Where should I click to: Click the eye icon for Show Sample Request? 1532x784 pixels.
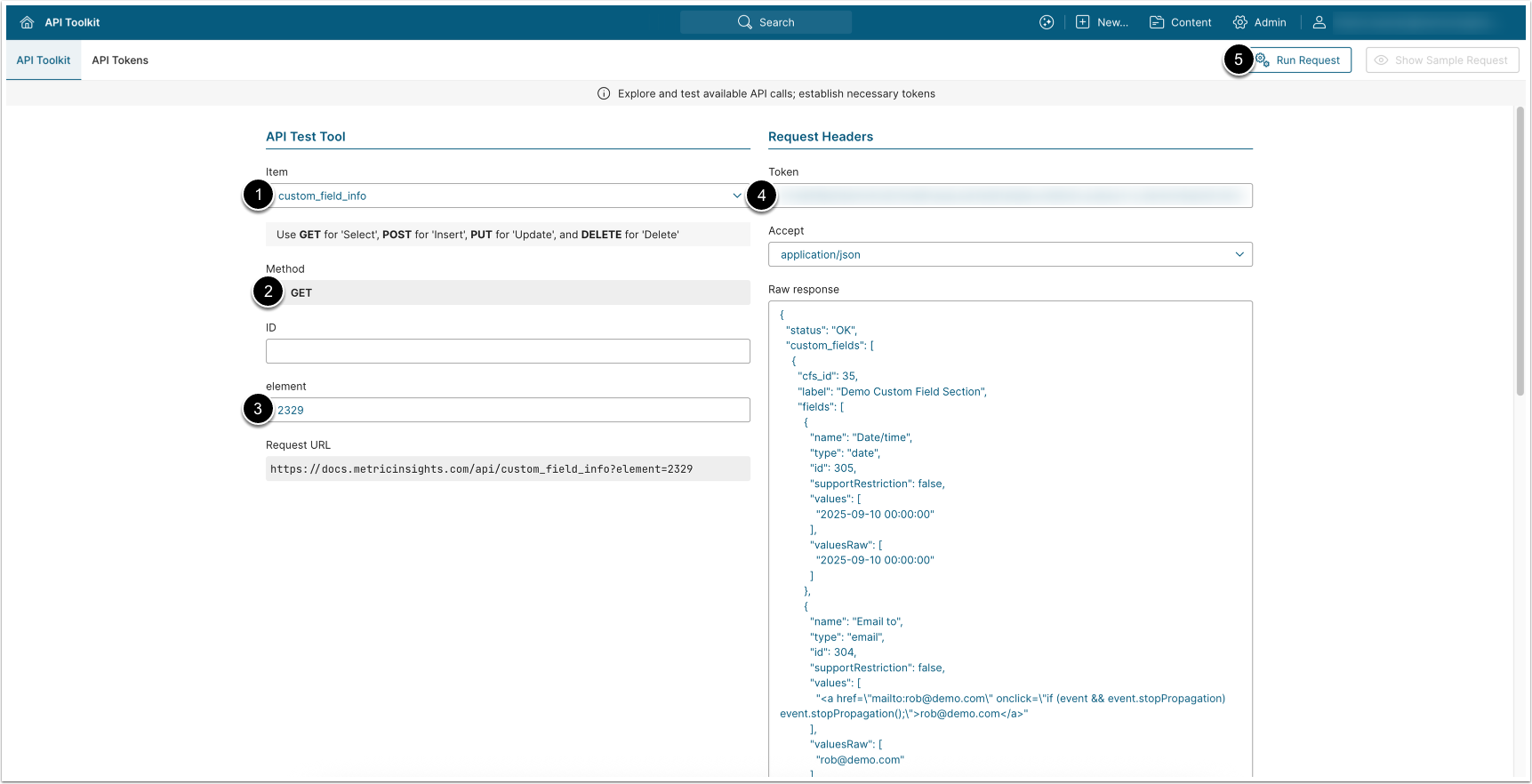[1381, 60]
